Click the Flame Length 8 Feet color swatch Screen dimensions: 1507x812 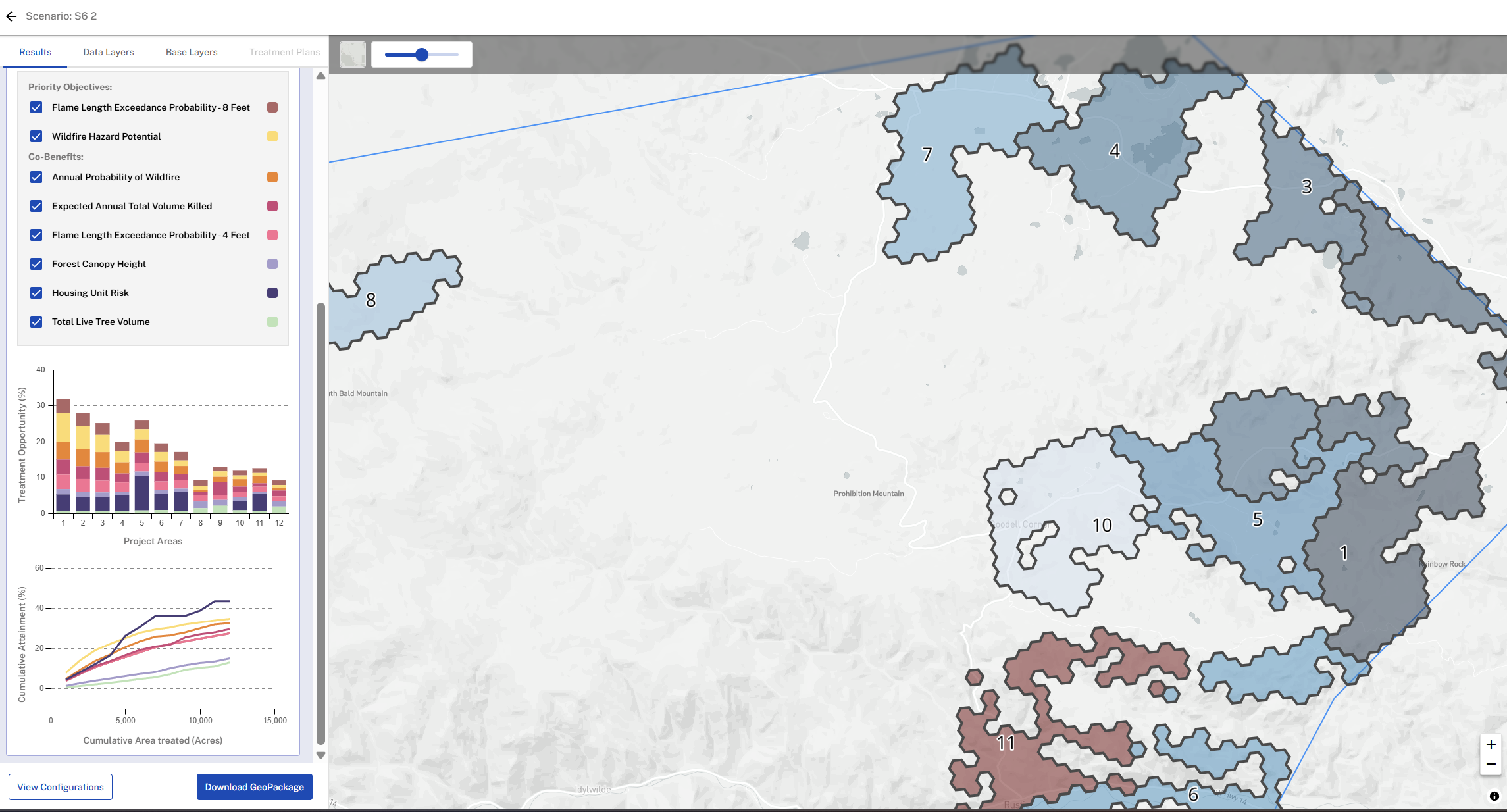(x=272, y=107)
